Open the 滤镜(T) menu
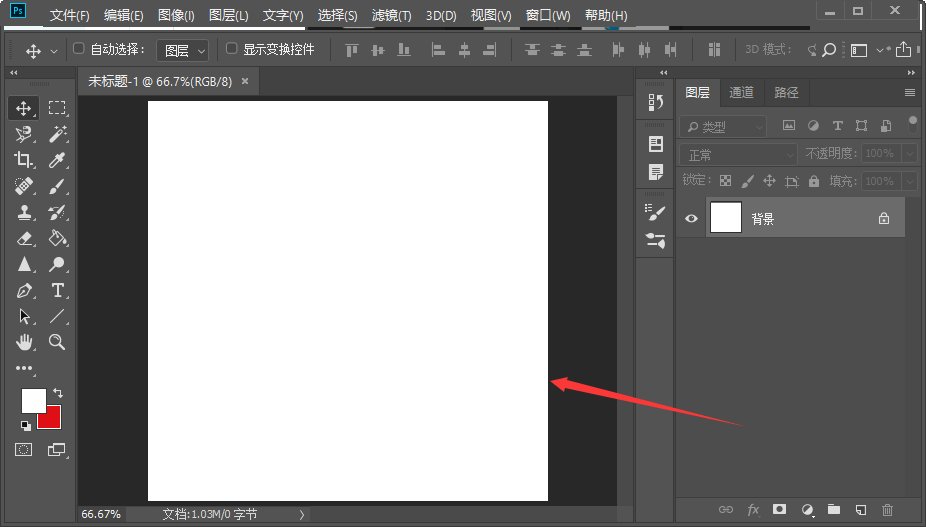This screenshot has height=527, width=926. 391,16
